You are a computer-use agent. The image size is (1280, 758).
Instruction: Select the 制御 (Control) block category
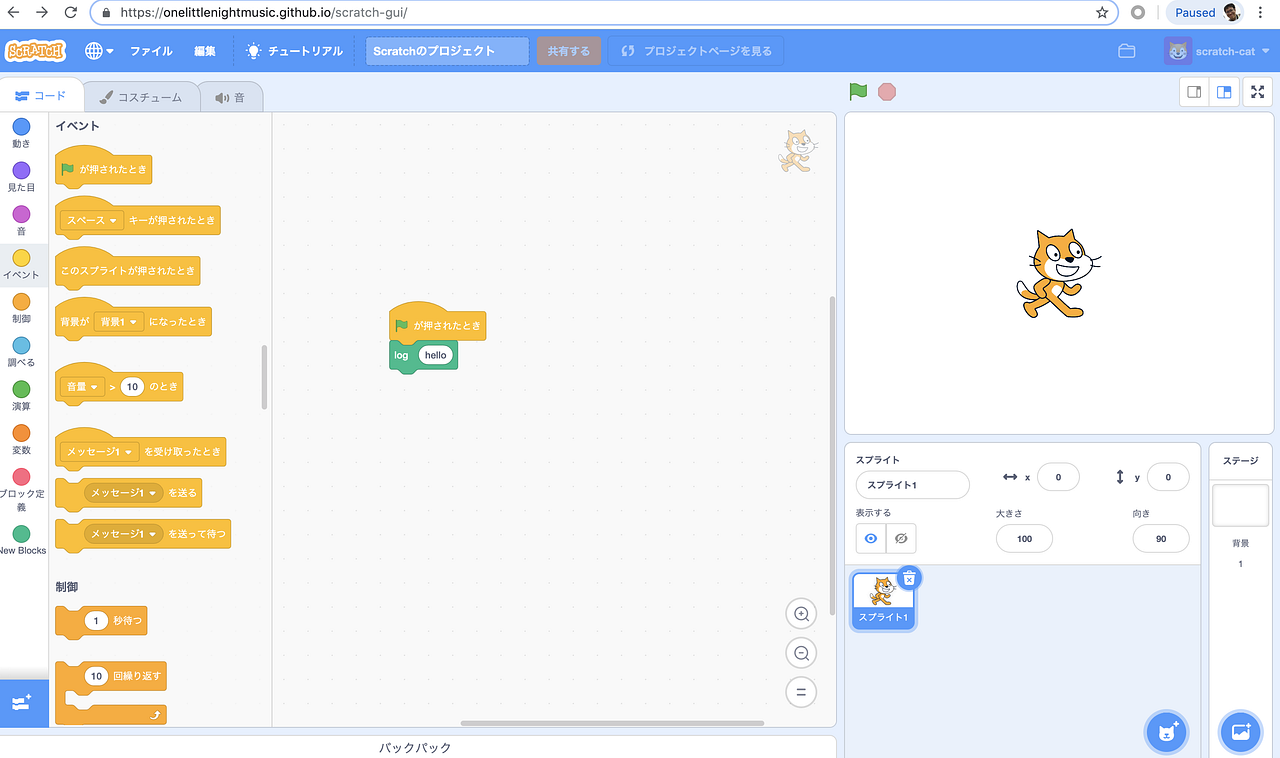coord(21,304)
